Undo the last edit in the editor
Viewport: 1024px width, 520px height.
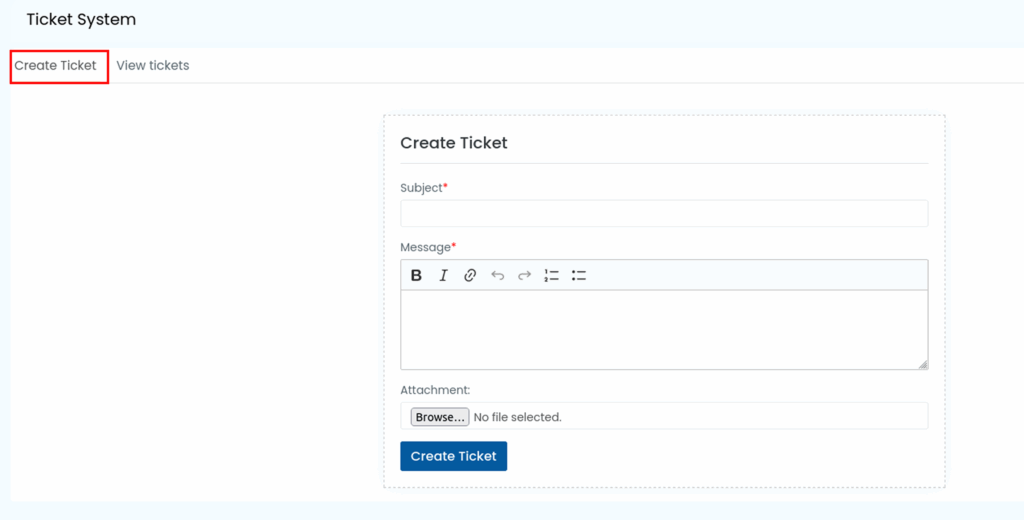click(497, 276)
